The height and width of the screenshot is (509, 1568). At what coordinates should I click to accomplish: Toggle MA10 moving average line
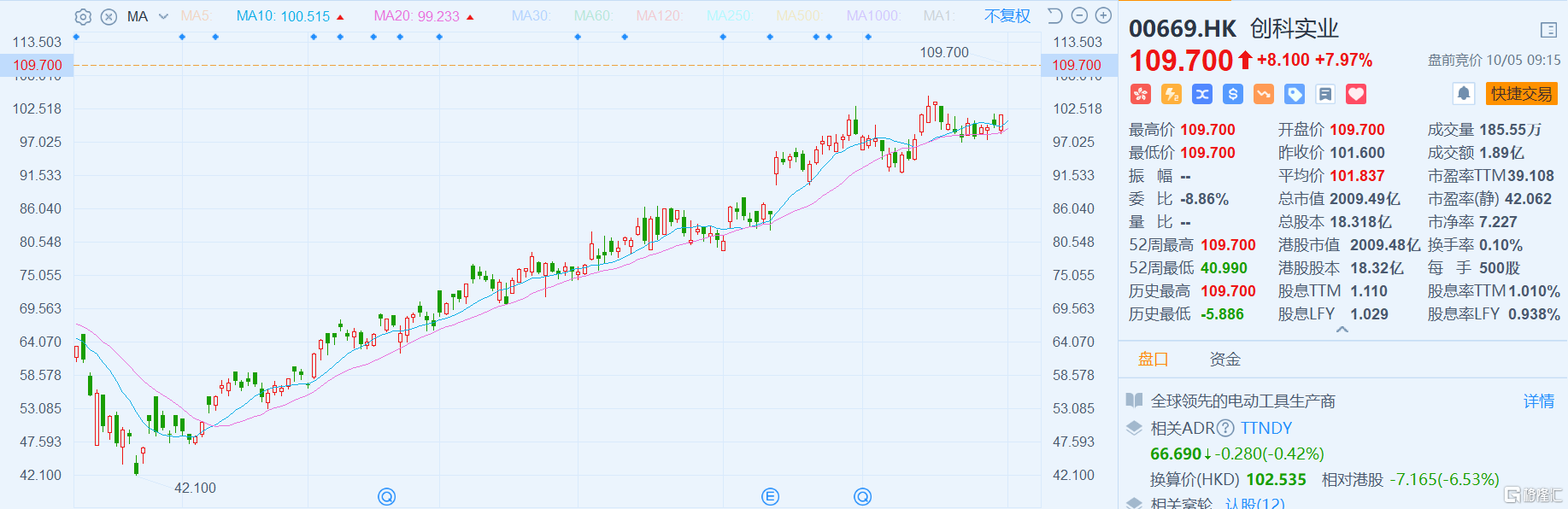[x=283, y=16]
